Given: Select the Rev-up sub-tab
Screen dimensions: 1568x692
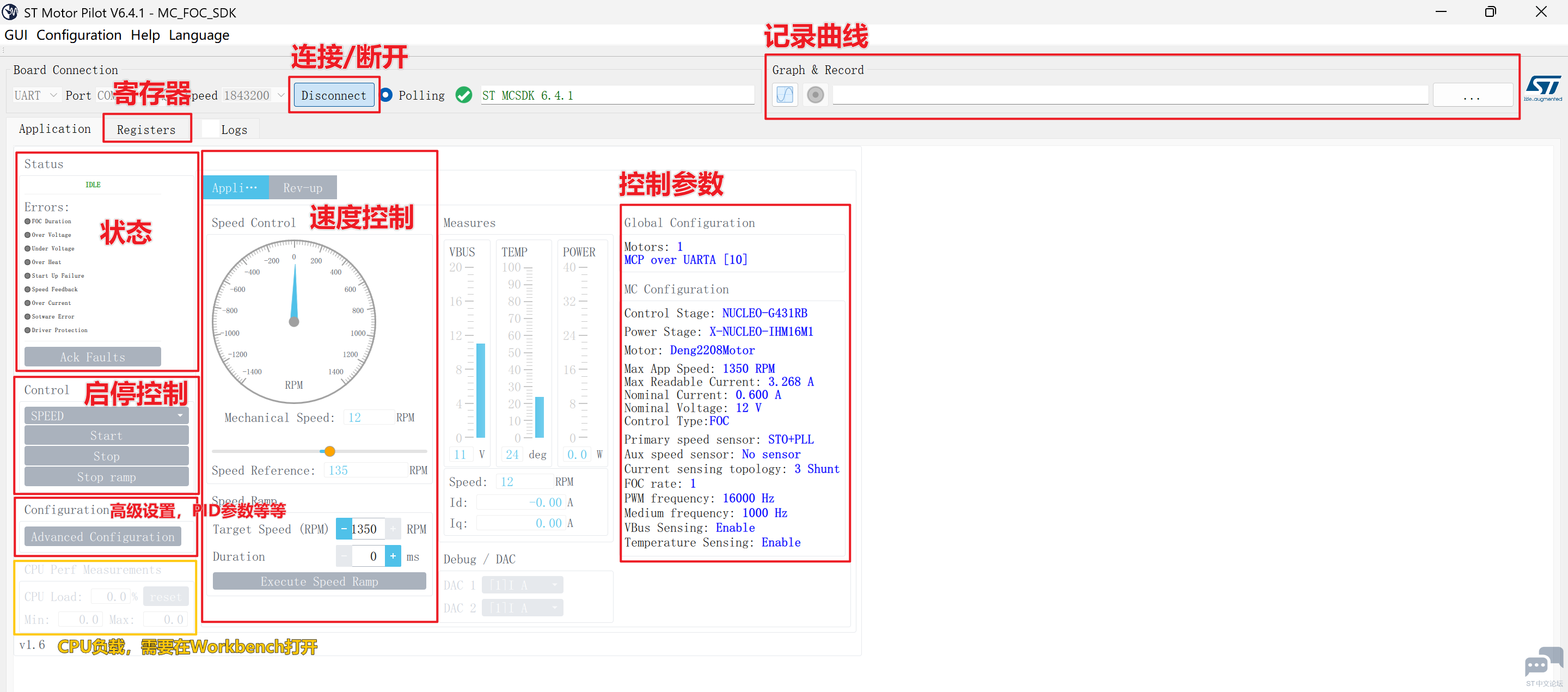Looking at the screenshot, I should (x=303, y=188).
